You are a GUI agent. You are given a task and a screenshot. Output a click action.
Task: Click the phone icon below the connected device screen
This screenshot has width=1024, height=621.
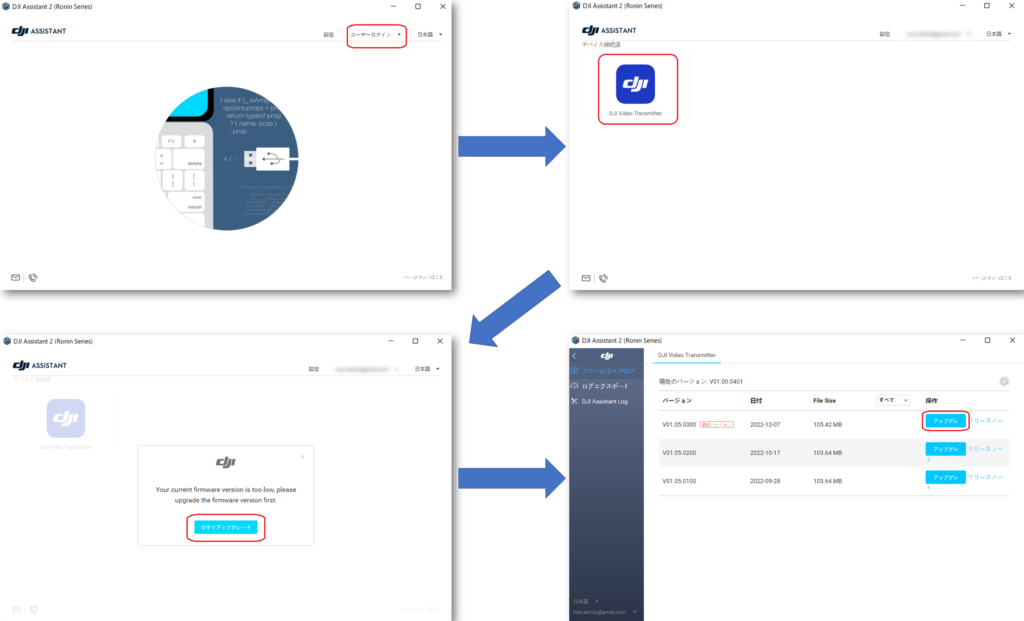601,277
